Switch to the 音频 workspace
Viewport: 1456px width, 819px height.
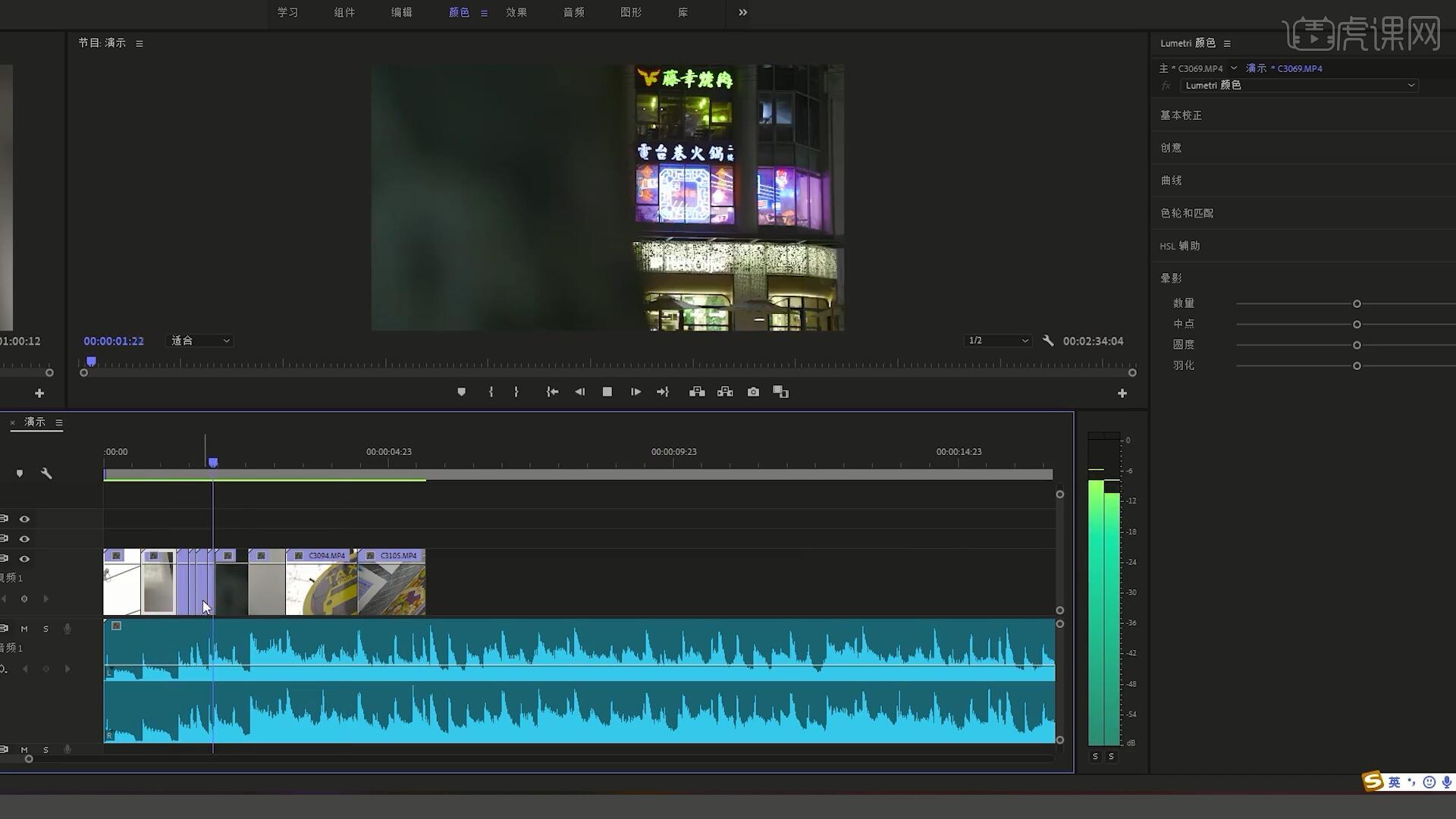pyautogui.click(x=574, y=13)
